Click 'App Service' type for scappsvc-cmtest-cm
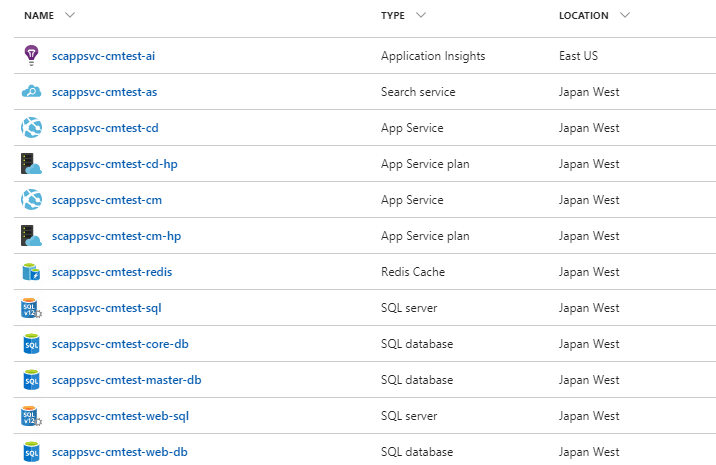 (412, 200)
